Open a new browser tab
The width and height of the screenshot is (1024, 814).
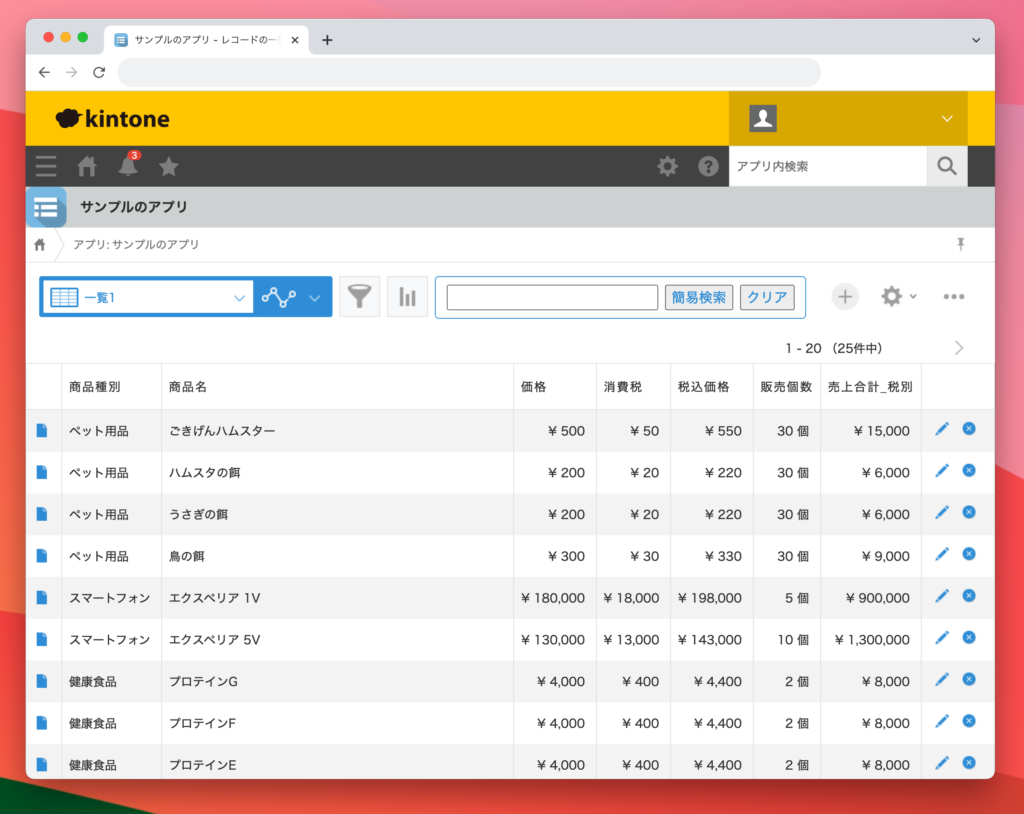327,40
